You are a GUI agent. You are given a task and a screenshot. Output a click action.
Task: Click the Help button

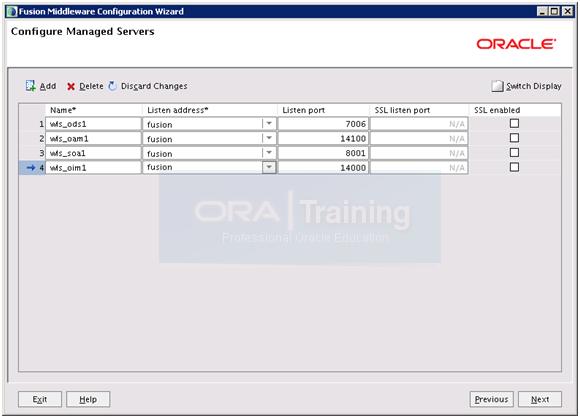coord(88,399)
